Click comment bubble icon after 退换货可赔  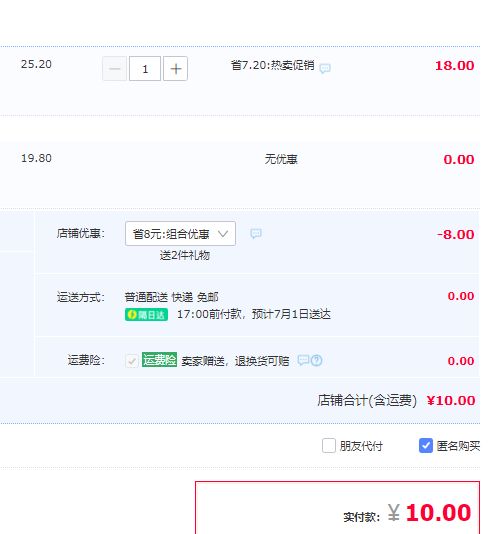[x=303, y=360]
